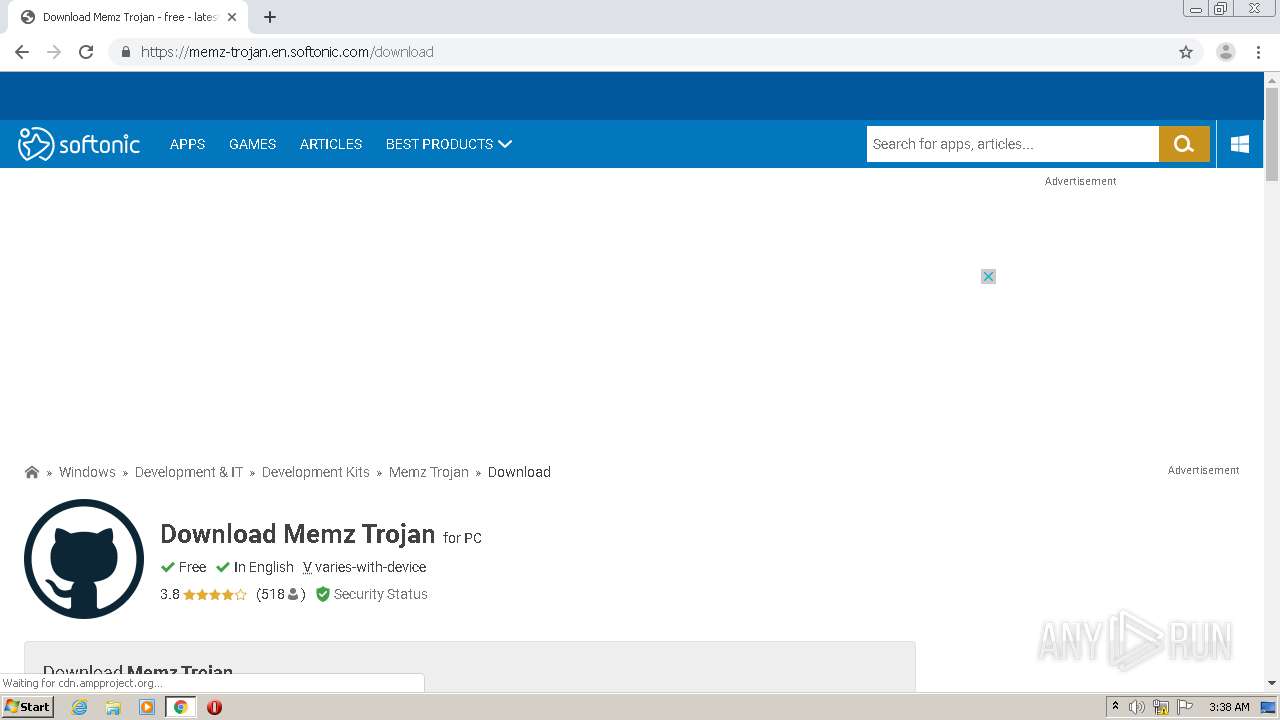Screen dimensions: 1280x720
Task: Open the Windows platform selector icon
Action: pyautogui.click(x=1240, y=144)
